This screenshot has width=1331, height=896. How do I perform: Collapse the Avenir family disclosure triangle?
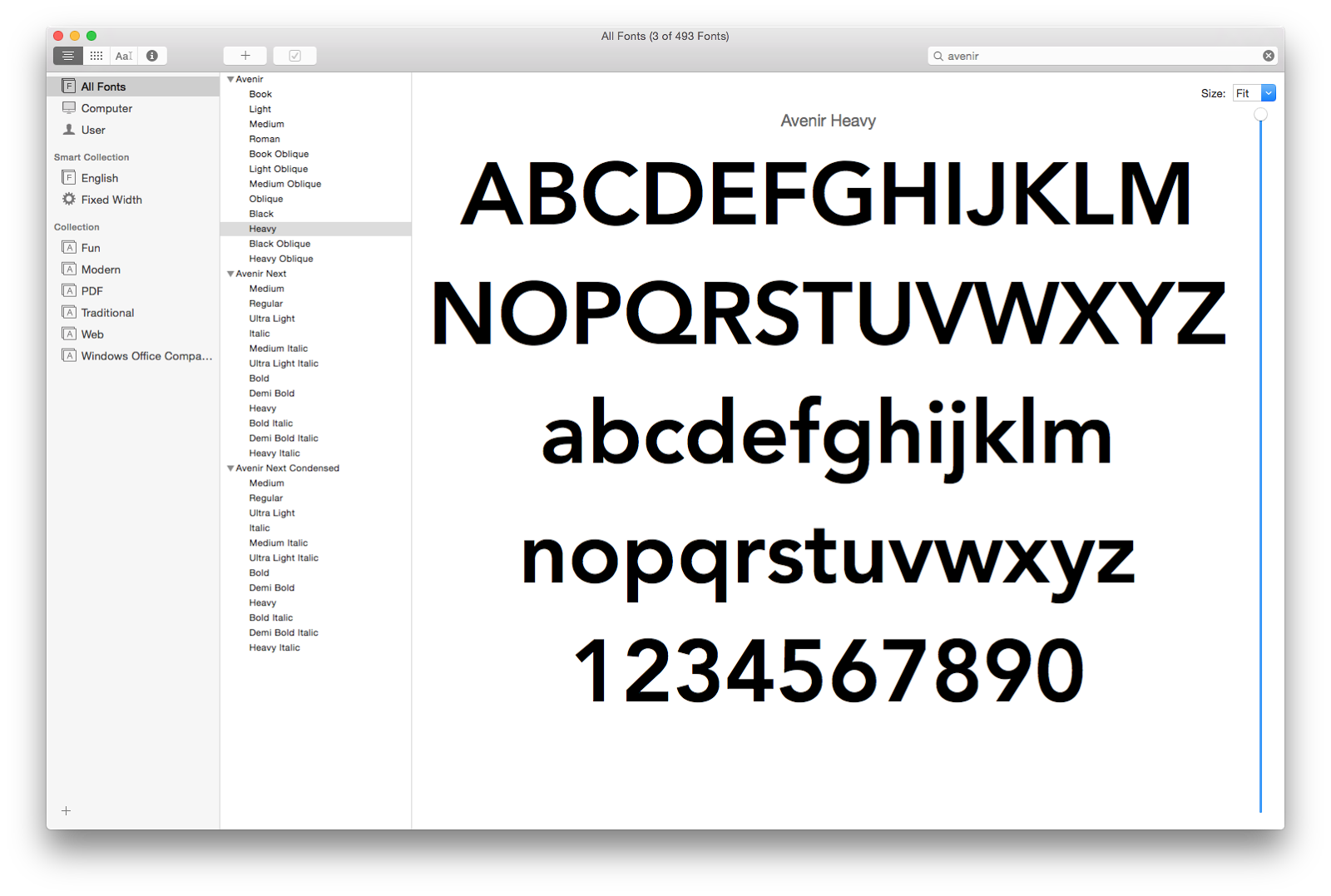click(x=230, y=79)
